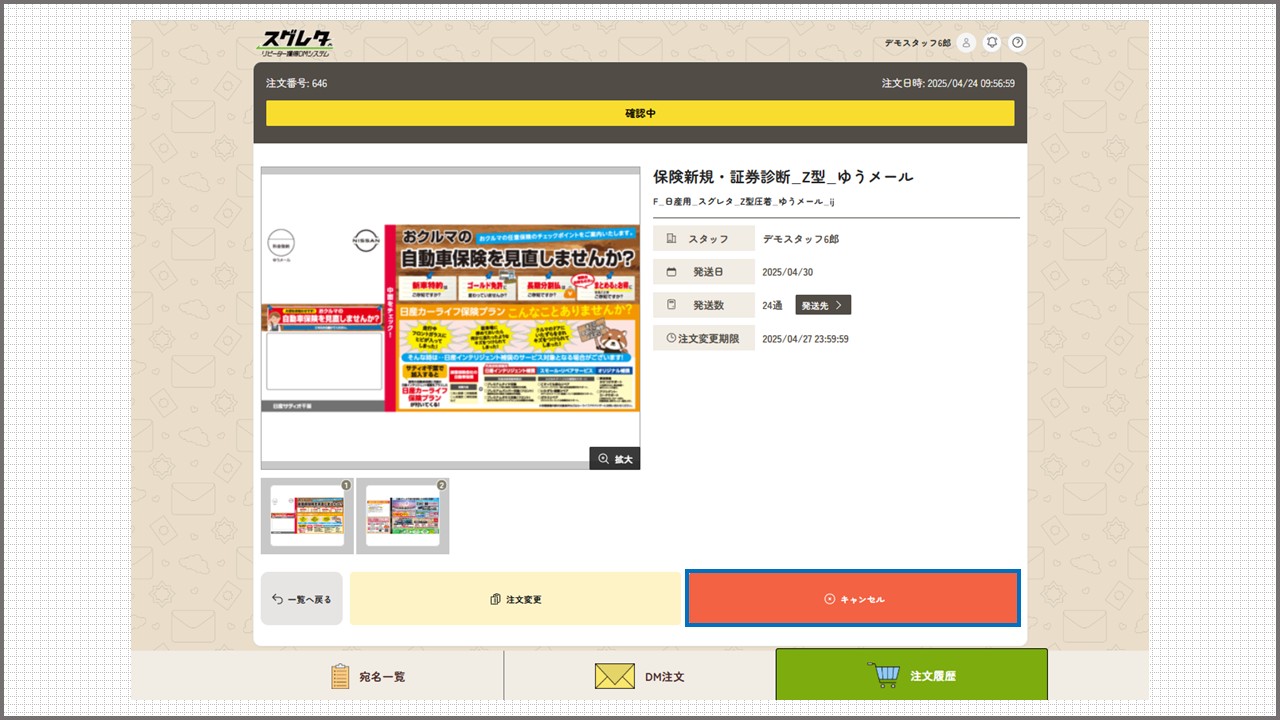Select preview thumbnail number 2

point(402,516)
